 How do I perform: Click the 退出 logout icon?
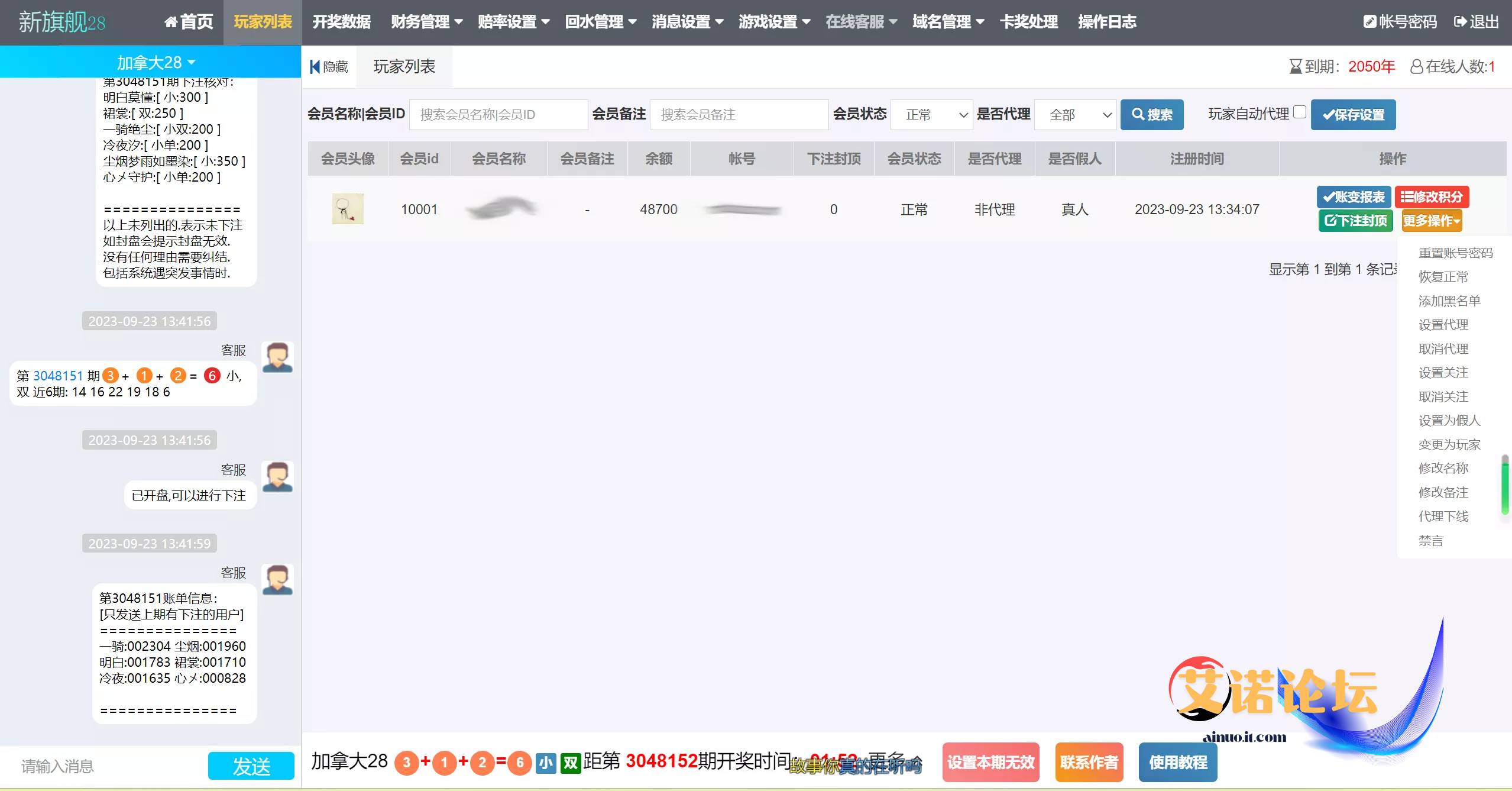[x=1460, y=22]
